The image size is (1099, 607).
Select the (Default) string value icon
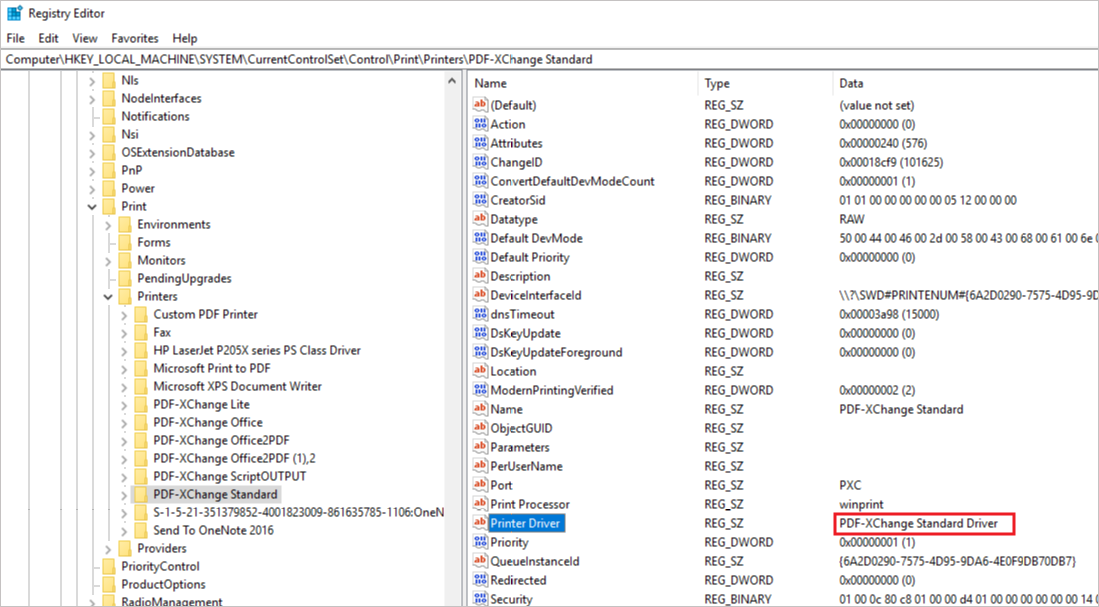click(480, 105)
